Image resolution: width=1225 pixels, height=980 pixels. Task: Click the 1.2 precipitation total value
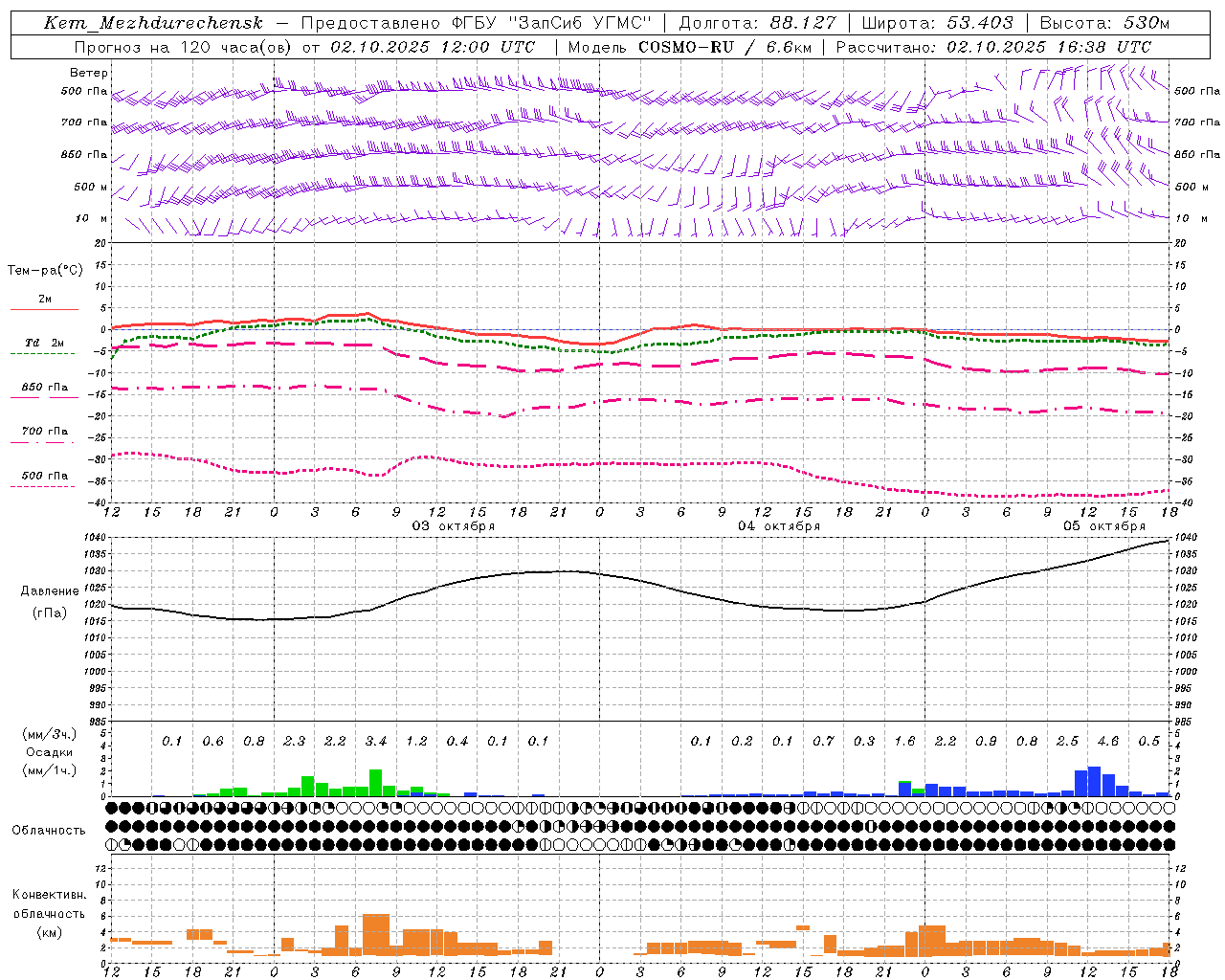pos(416,742)
